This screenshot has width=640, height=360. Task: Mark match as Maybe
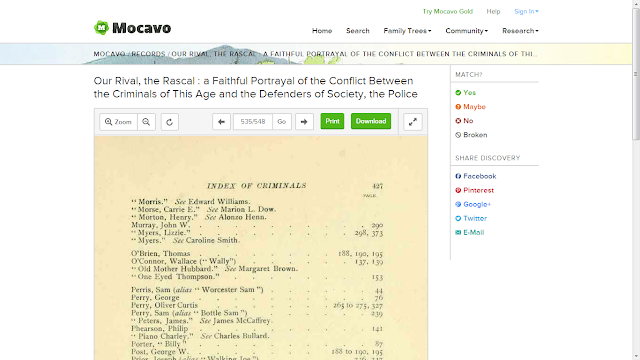point(470,107)
